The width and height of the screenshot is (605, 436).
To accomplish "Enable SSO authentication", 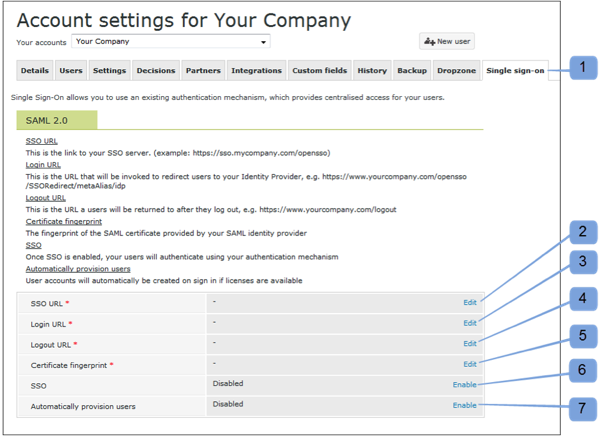I will [x=464, y=384].
